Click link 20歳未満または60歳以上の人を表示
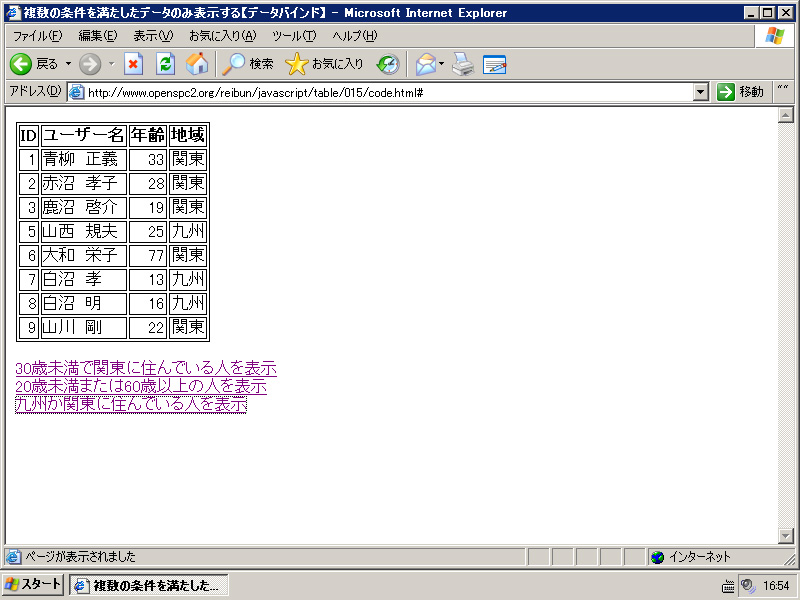Image resolution: width=800 pixels, height=600 pixels. coord(140,386)
